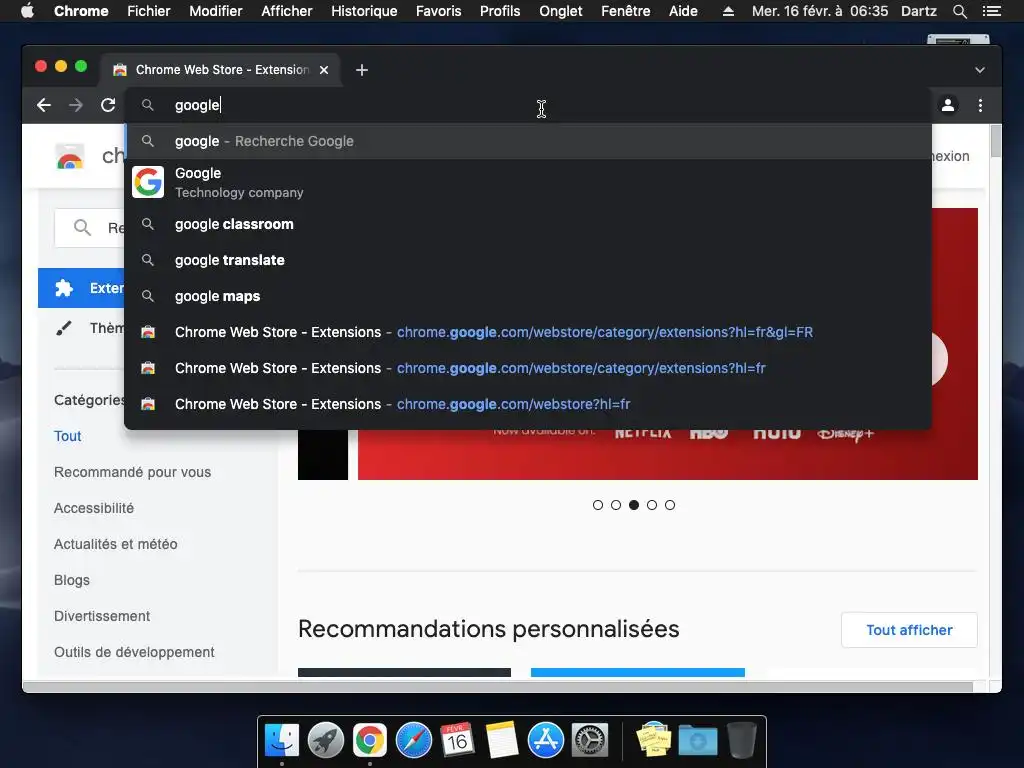Select the fourth carousel dot

(652, 505)
